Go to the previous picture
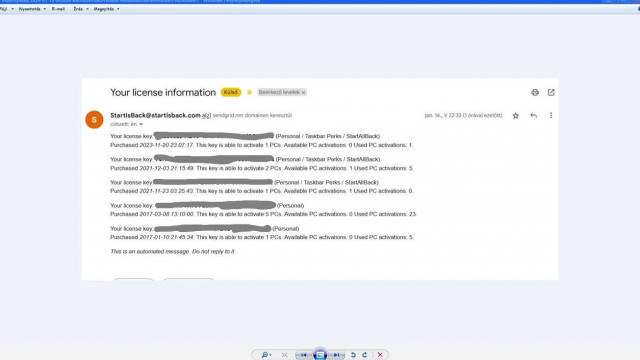Screen dimensions: 640x360 click(303, 355)
